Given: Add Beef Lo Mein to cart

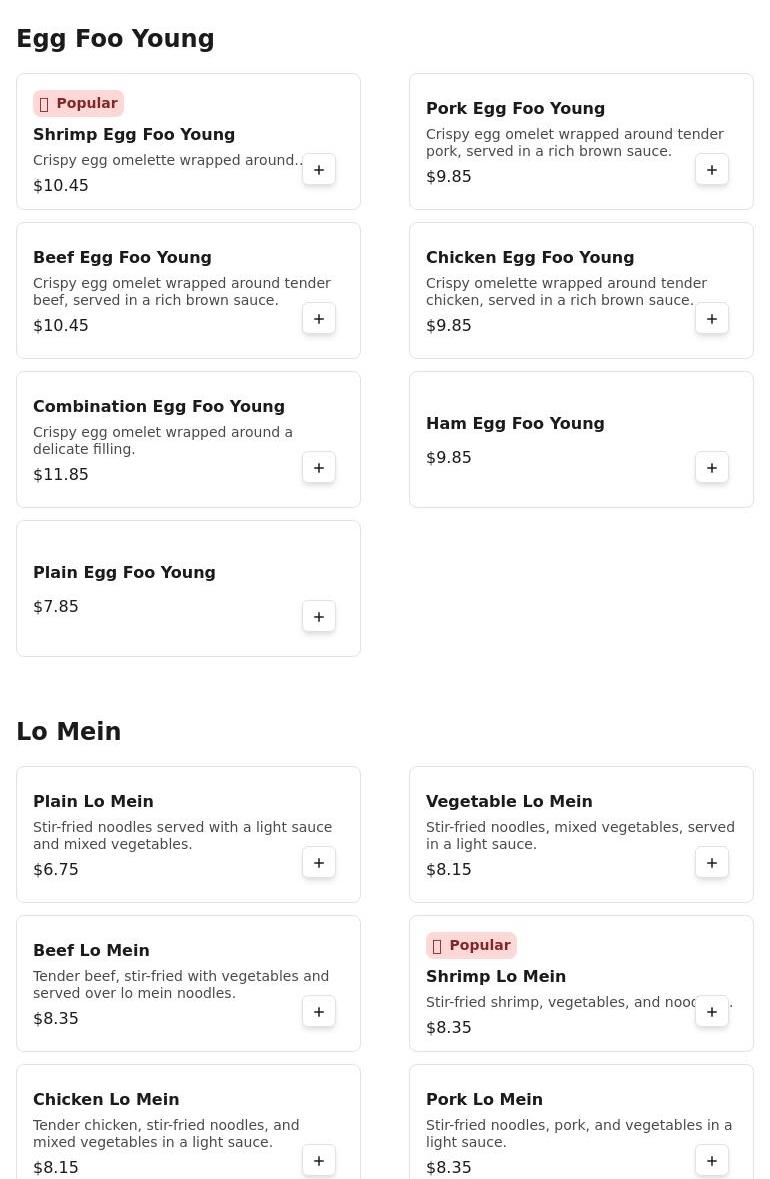Looking at the screenshot, I should (319, 1012).
